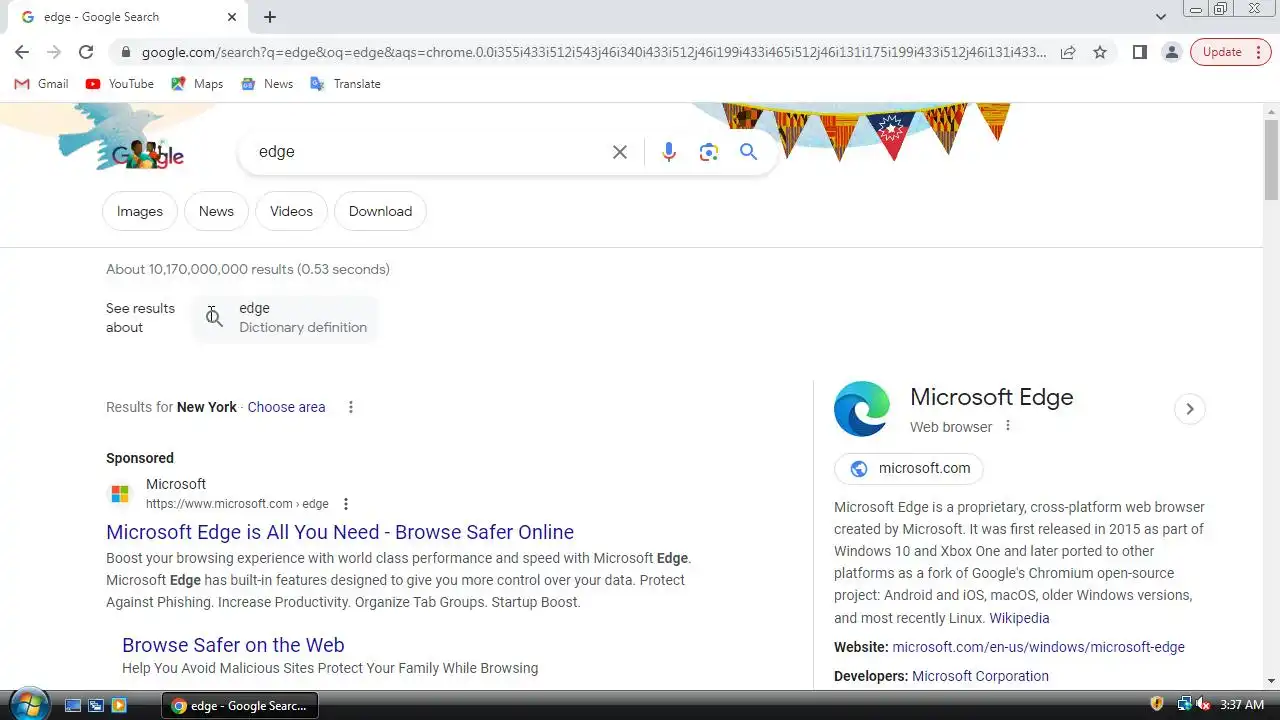Open the three-dot menu beside Web browser

coord(1007,426)
